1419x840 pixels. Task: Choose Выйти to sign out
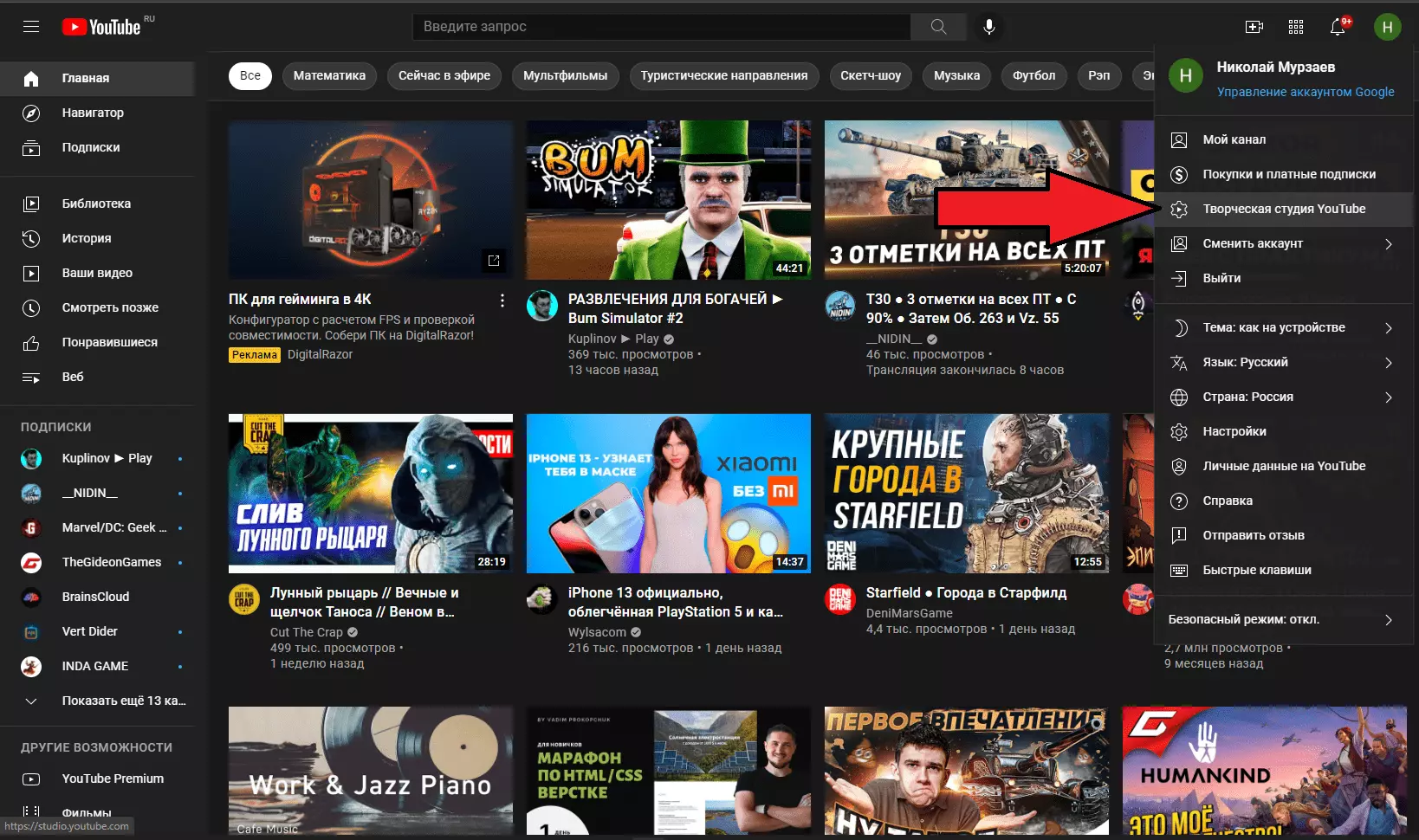coord(1284,278)
